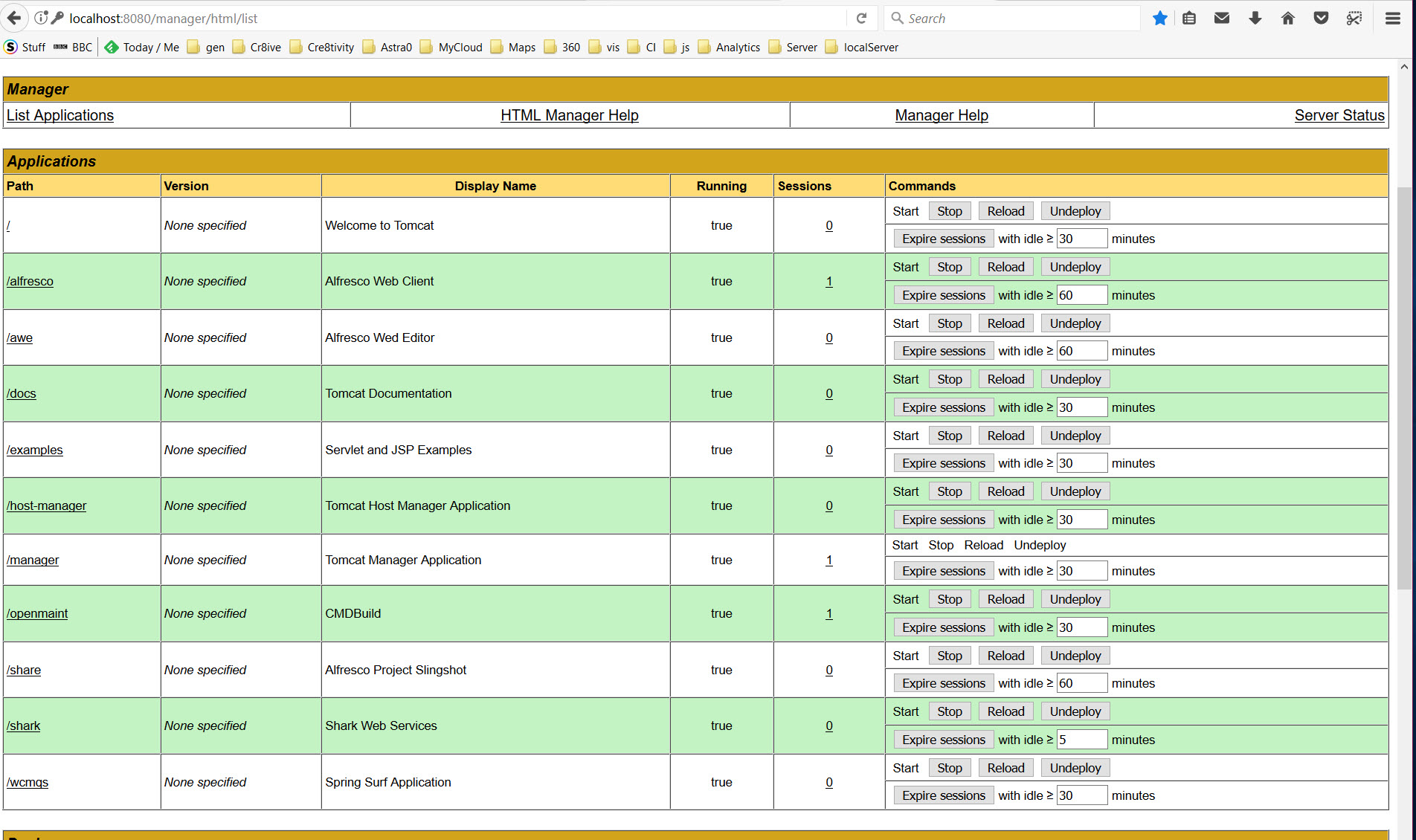Screen dimensions: 1416x840
Task: Click the browser back arrow button
Action: point(14,18)
